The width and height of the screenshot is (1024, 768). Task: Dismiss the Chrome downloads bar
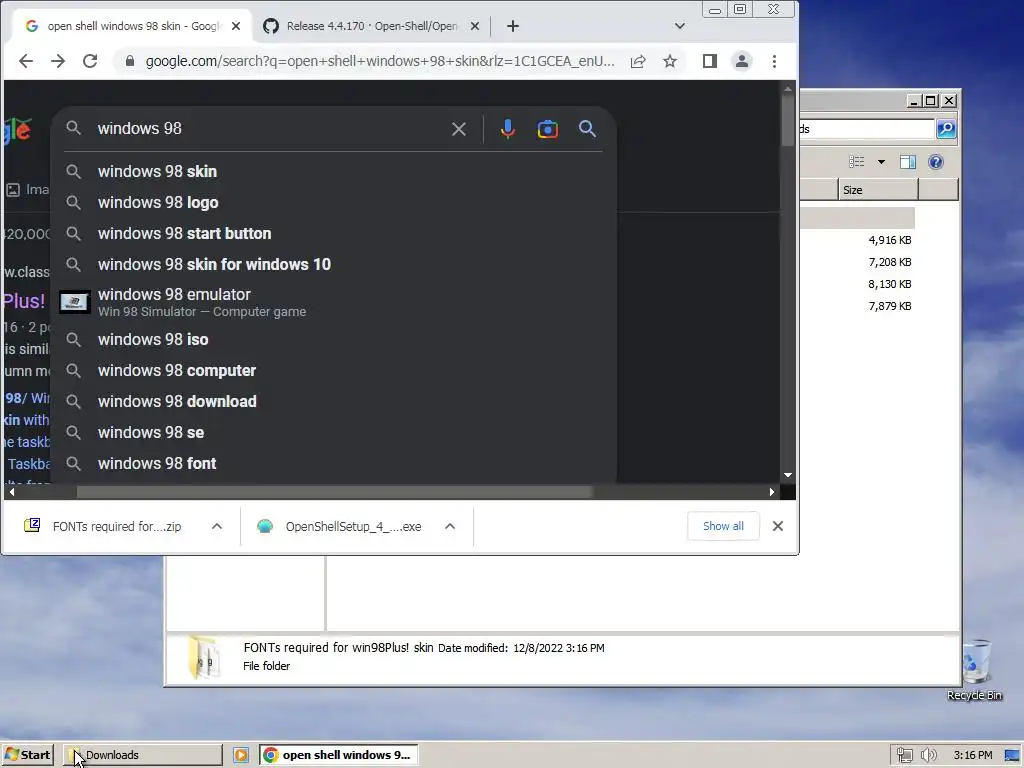778,526
